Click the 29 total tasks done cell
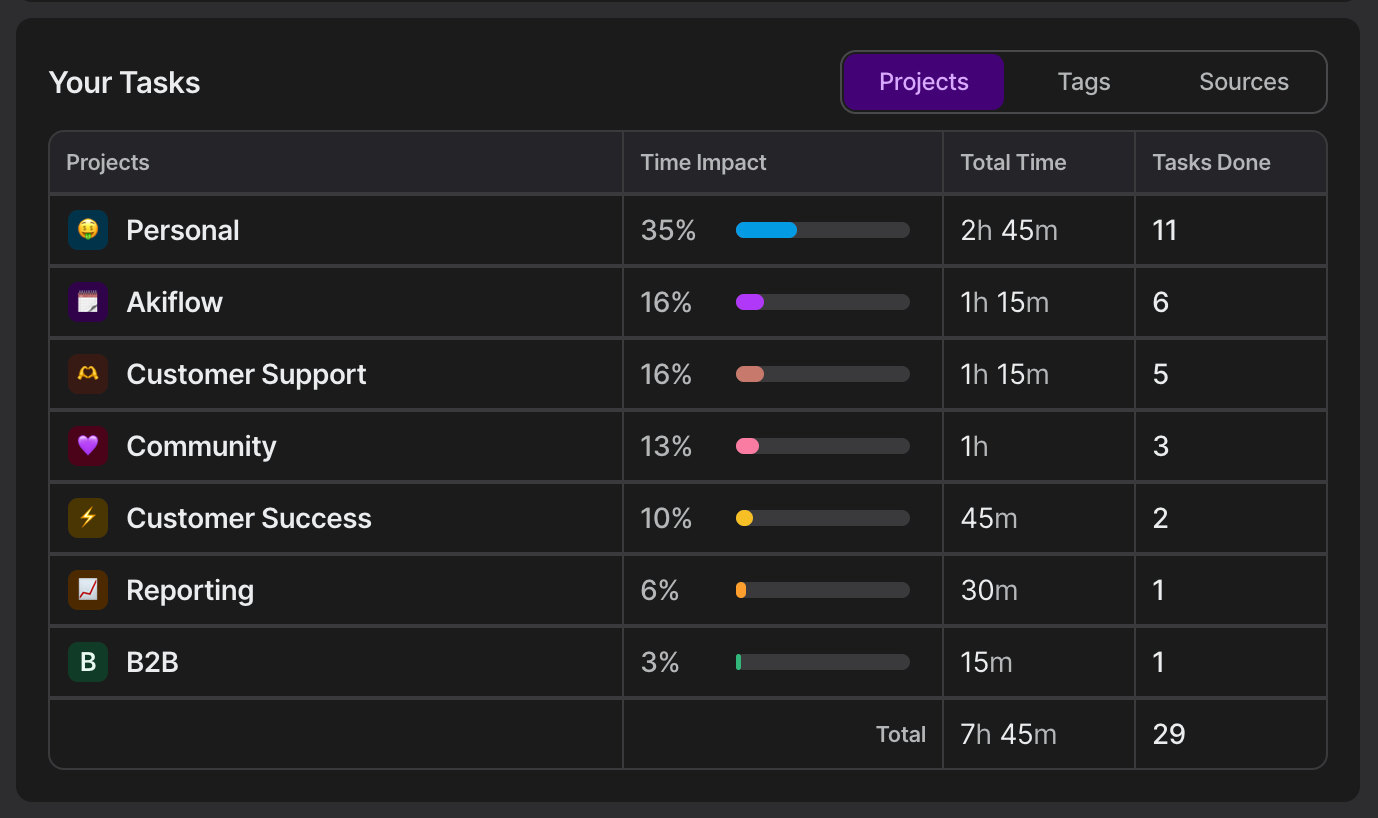The height and width of the screenshot is (818, 1378). pos(1169,734)
